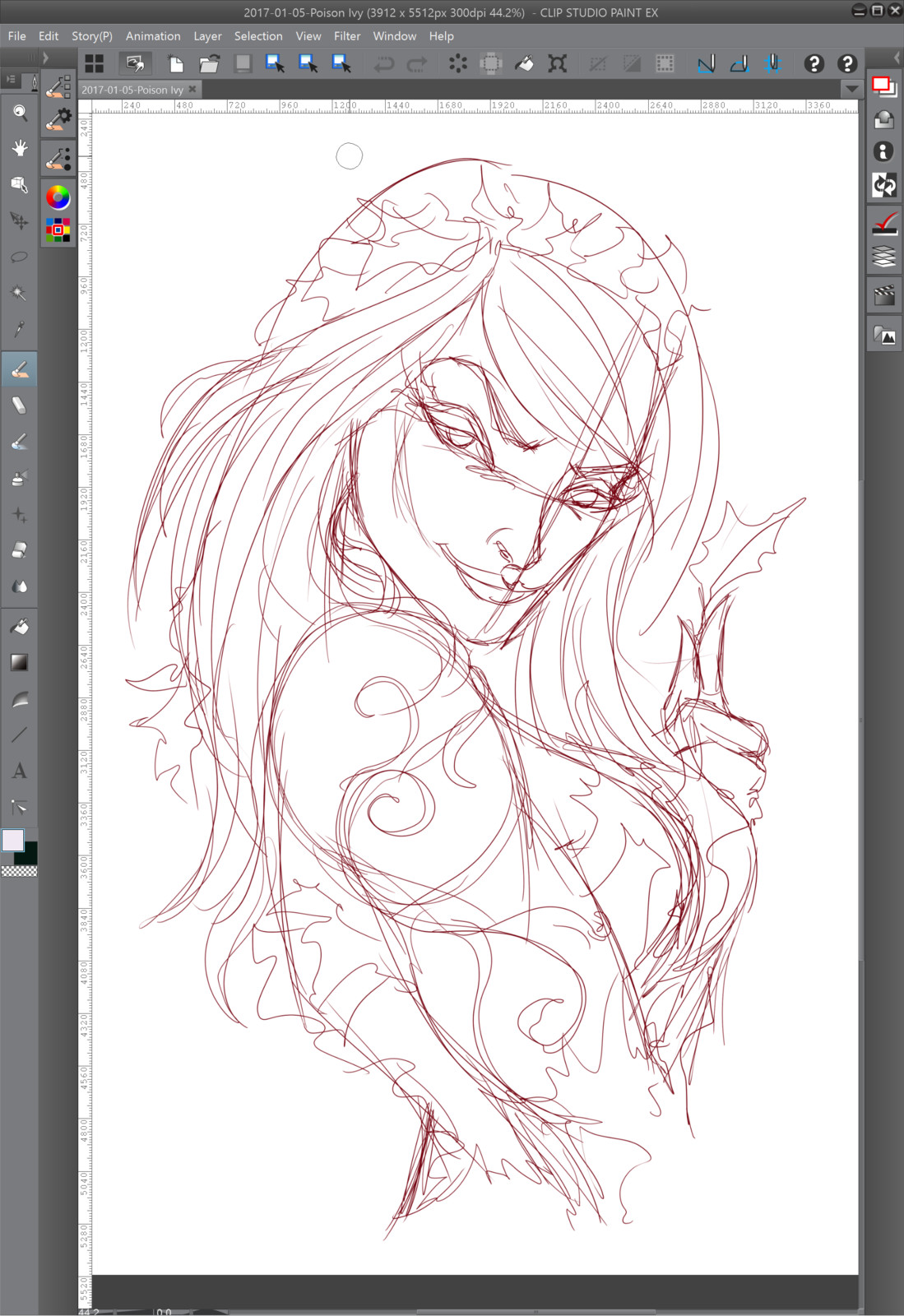
Task: Open the Tool Property gear-brush icon
Action: pyautogui.click(x=58, y=119)
